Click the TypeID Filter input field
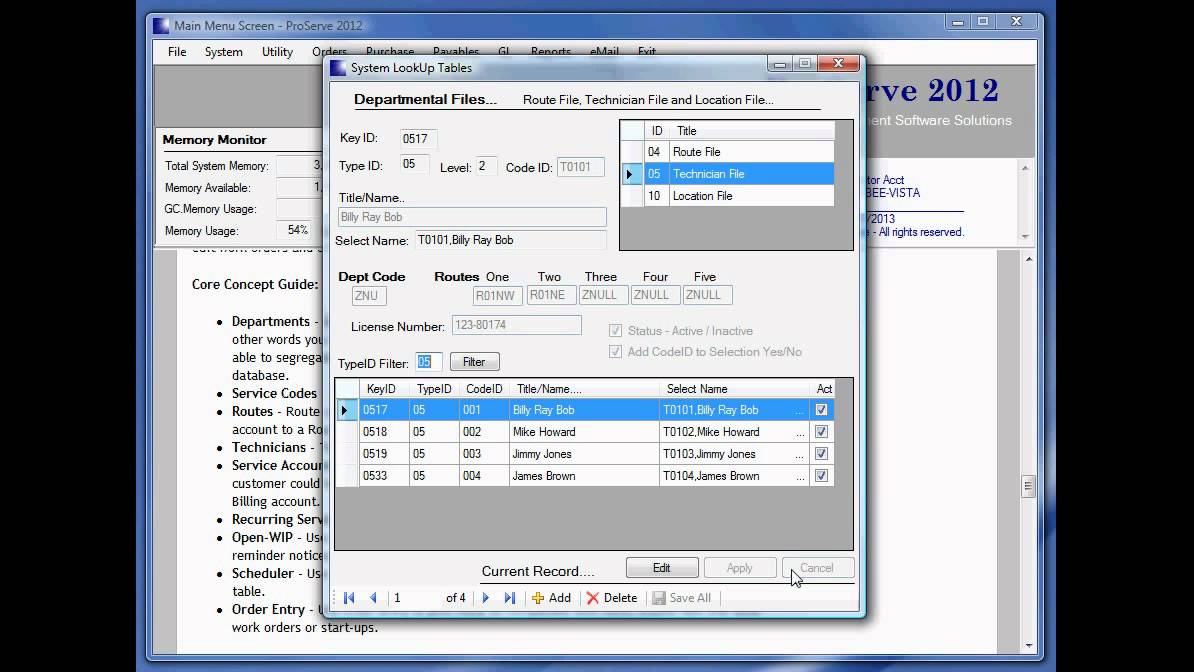The image size is (1194, 672). pyautogui.click(x=428, y=362)
